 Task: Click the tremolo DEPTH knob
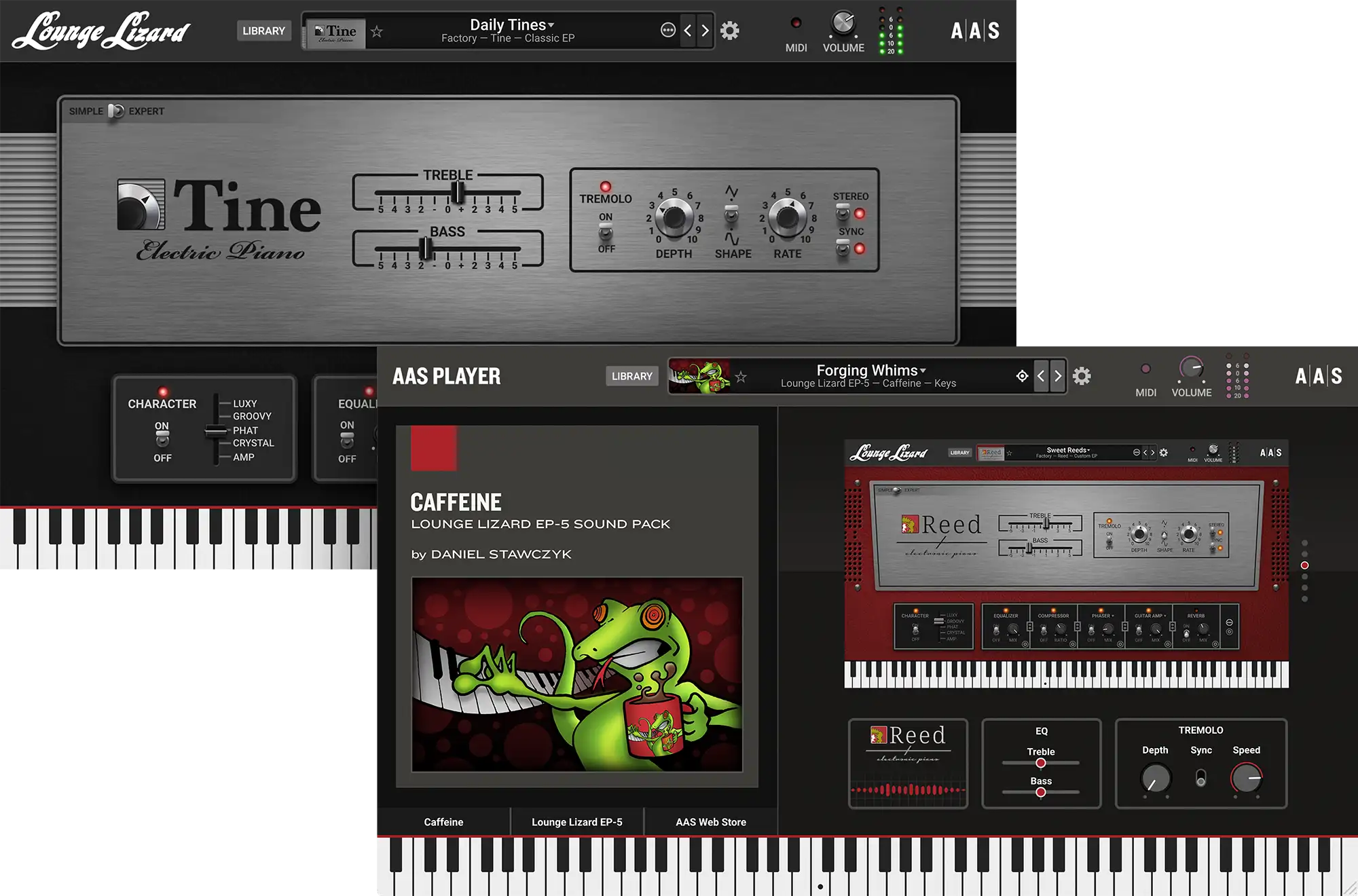point(674,217)
